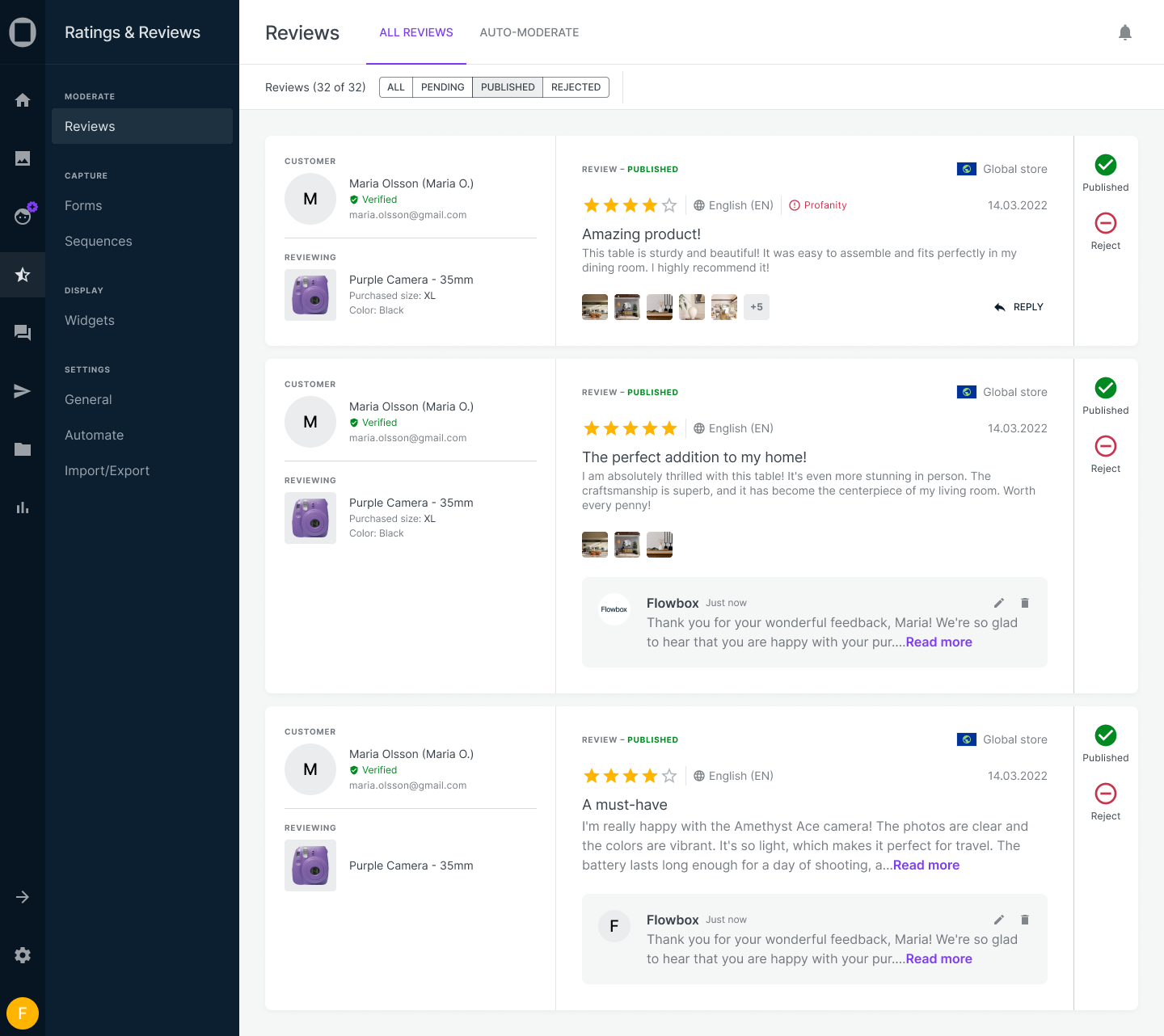
Task: Click the paper plane send icon
Action: point(23,391)
